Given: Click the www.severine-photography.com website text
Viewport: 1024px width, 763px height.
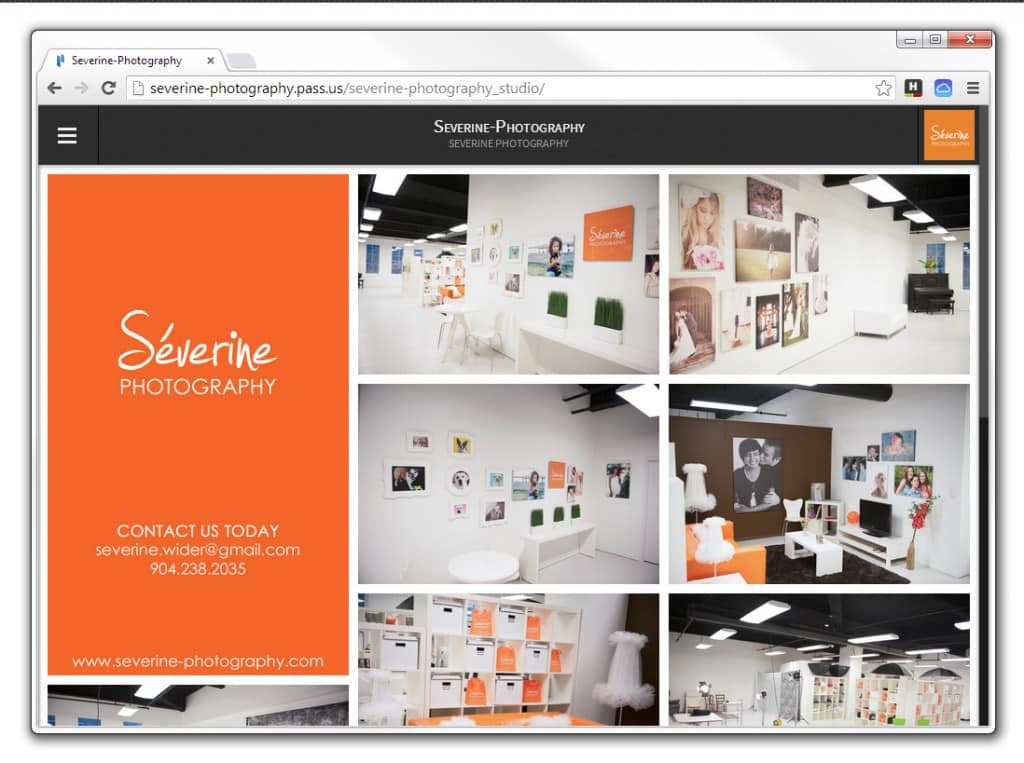Looking at the screenshot, I should [x=198, y=661].
